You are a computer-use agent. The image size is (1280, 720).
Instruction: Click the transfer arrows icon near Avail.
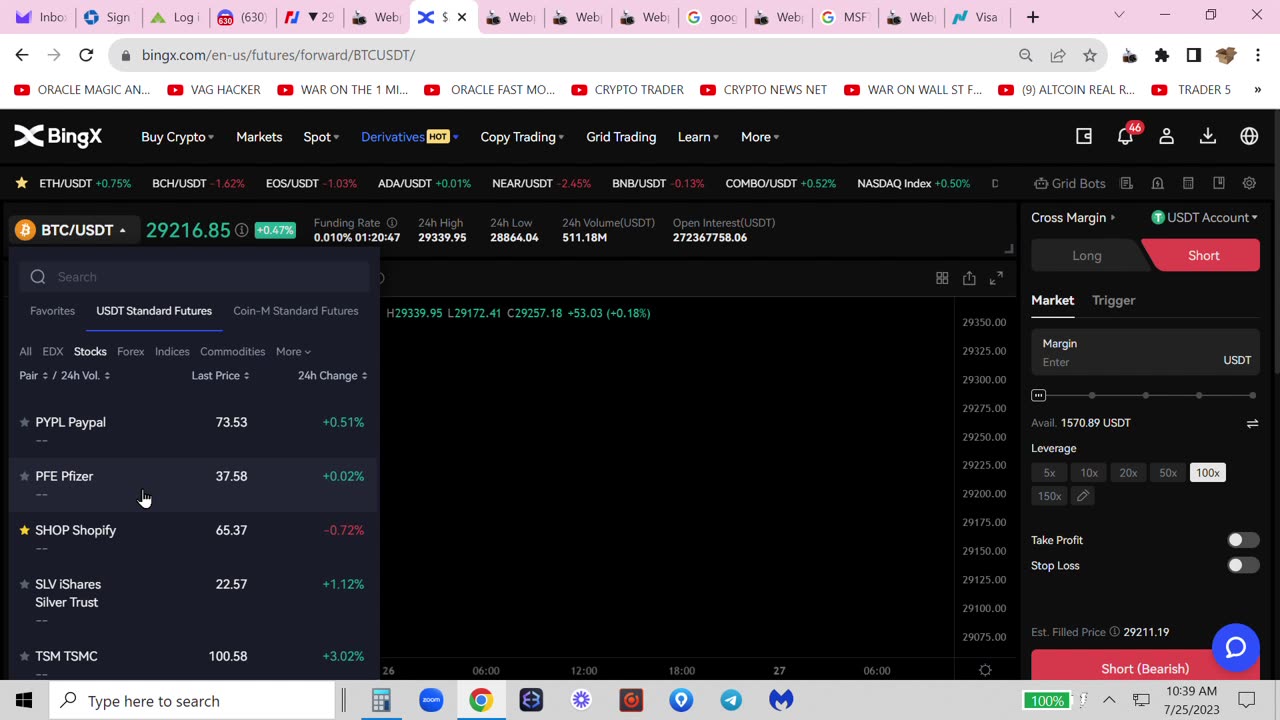coord(1252,423)
